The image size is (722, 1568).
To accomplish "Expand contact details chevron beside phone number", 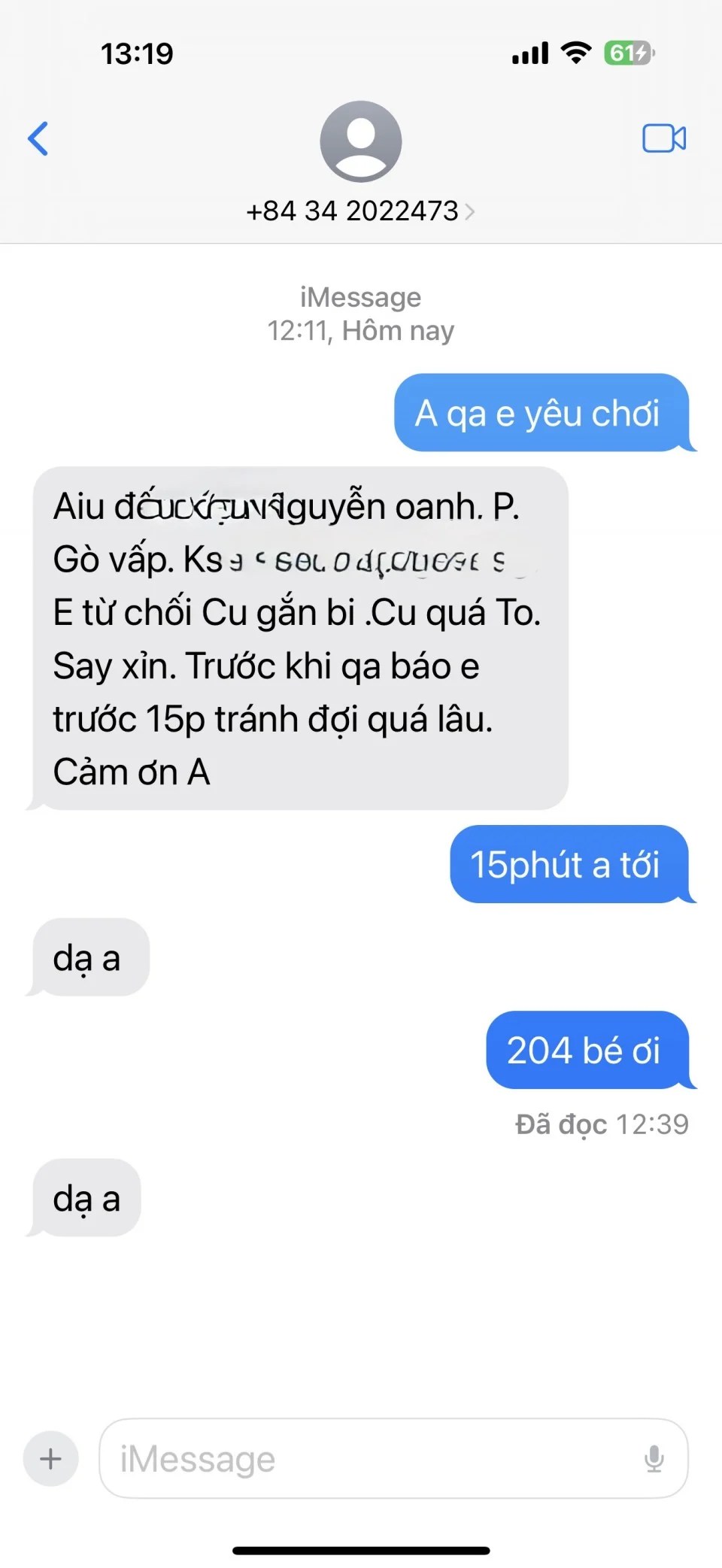I will tap(470, 211).
